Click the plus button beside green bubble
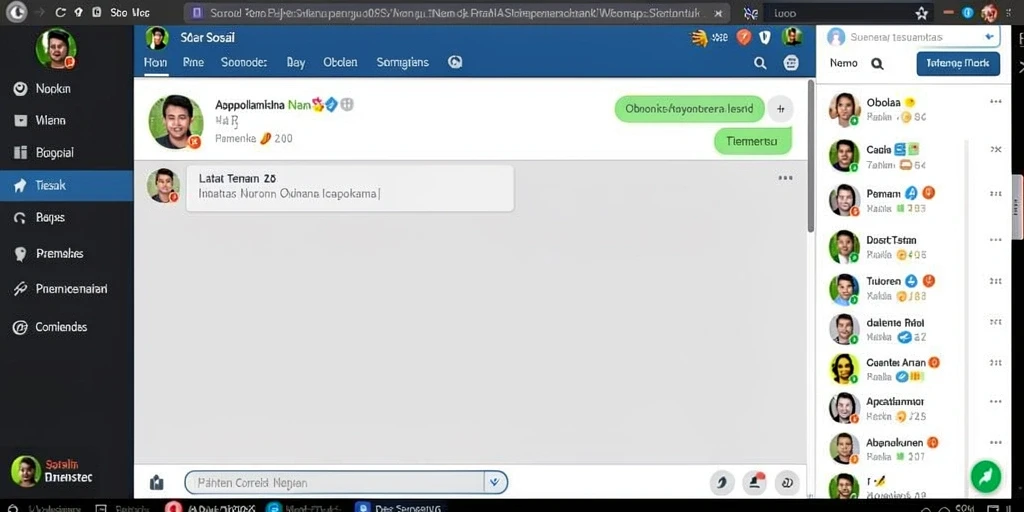The image size is (1024, 512). 780,109
